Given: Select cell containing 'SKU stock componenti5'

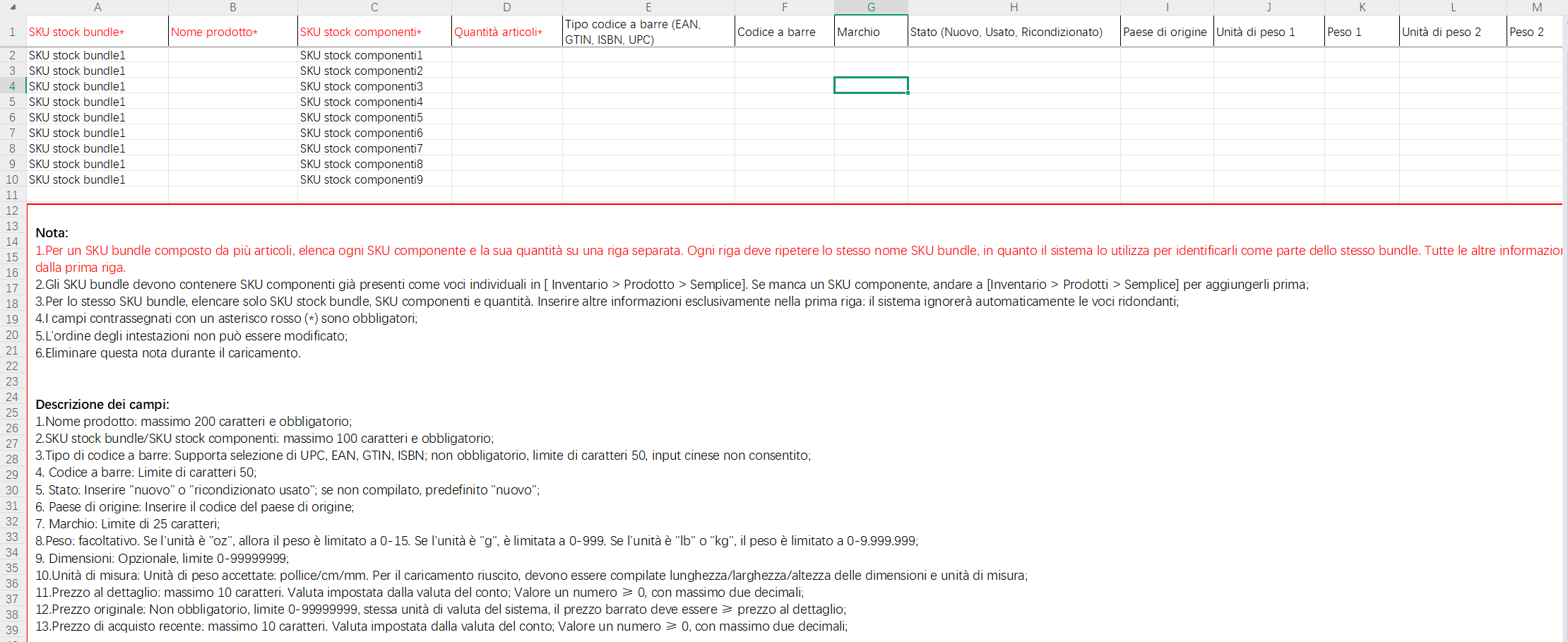Looking at the screenshot, I should [374, 117].
